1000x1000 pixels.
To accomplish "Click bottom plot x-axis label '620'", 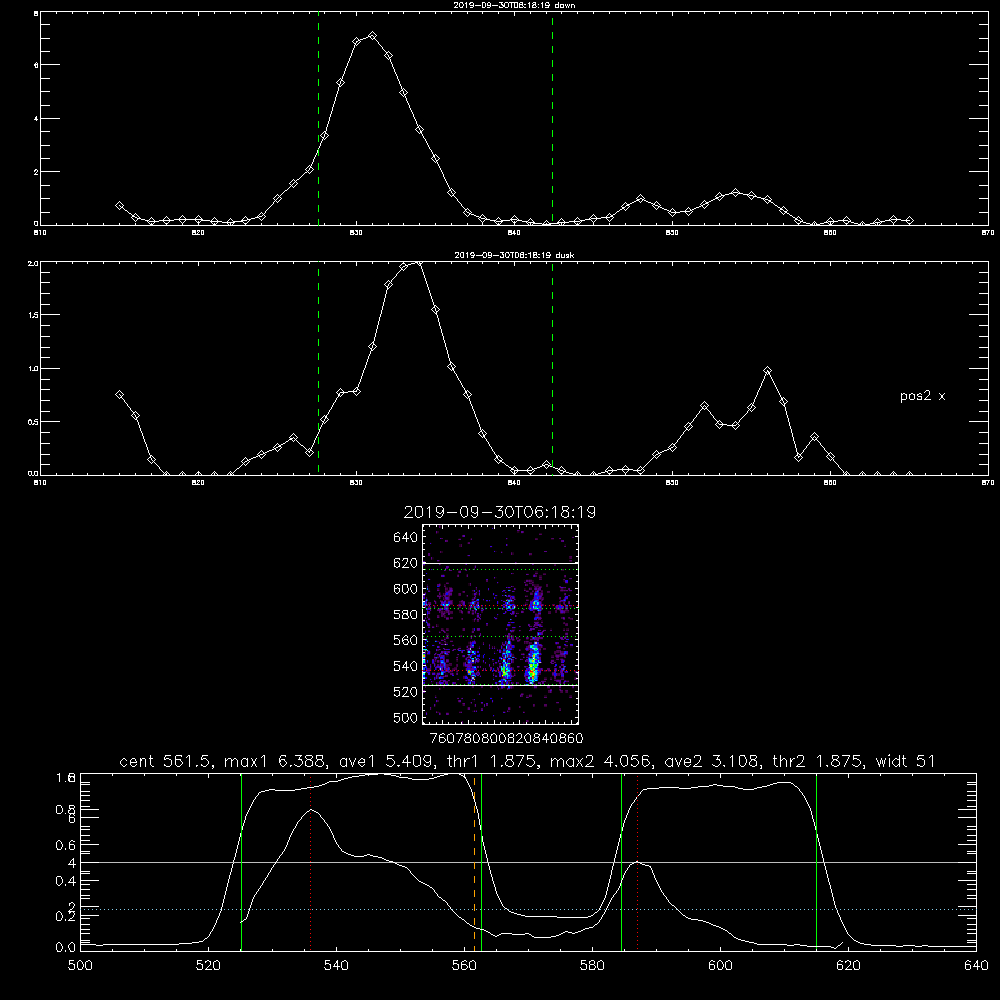I will [x=848, y=966].
